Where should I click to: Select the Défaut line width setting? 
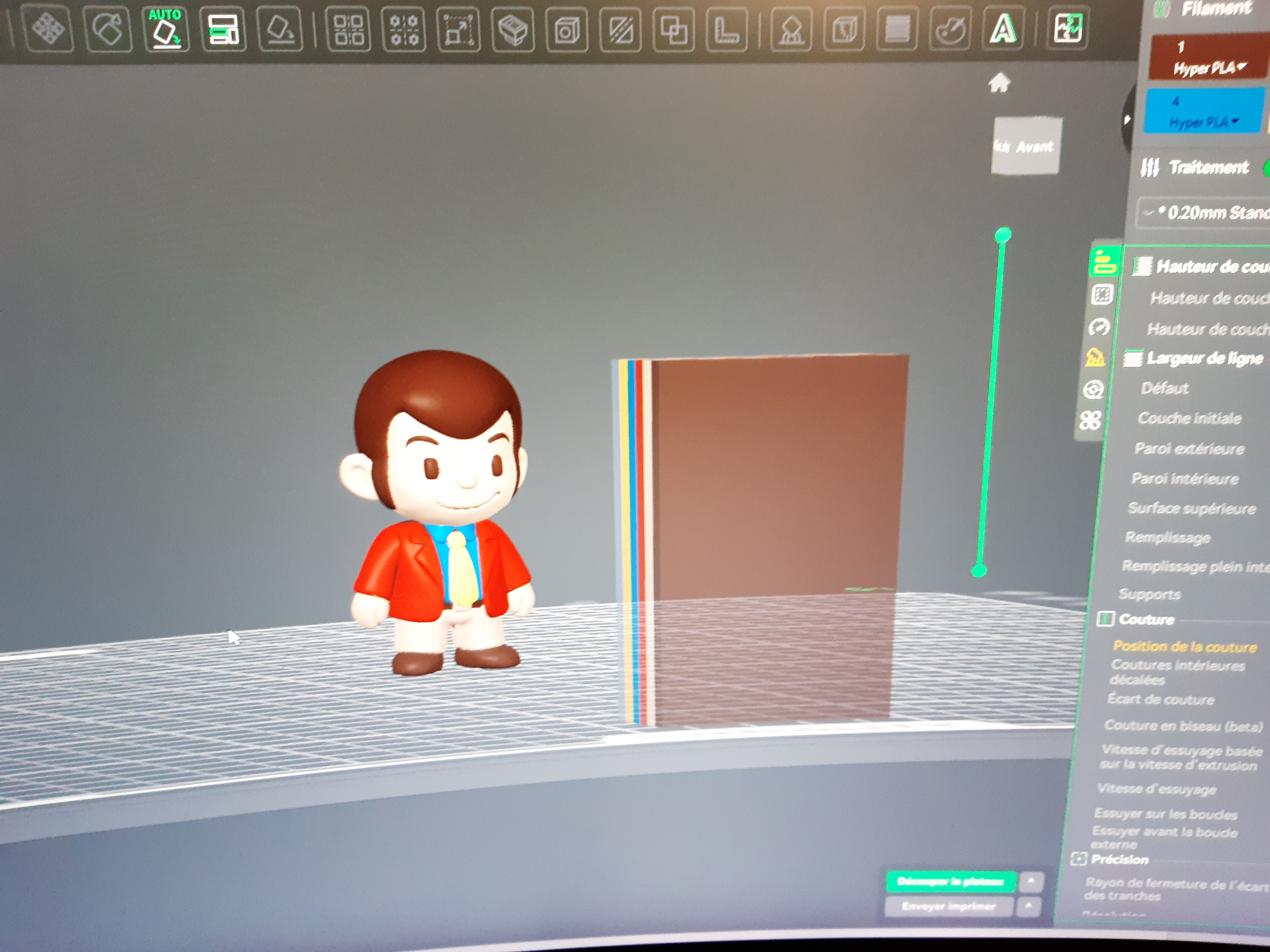coord(1164,388)
